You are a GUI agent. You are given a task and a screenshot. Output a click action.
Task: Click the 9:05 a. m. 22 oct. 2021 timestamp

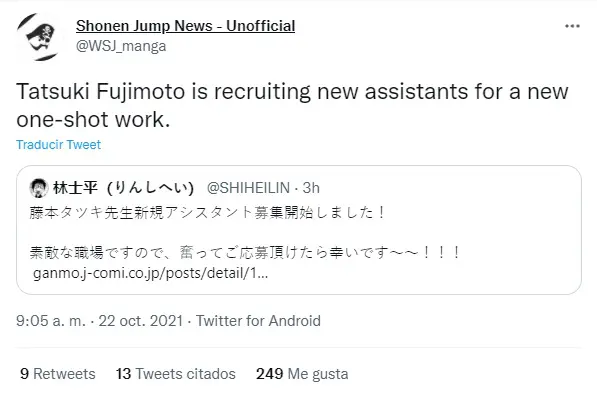(x=99, y=321)
